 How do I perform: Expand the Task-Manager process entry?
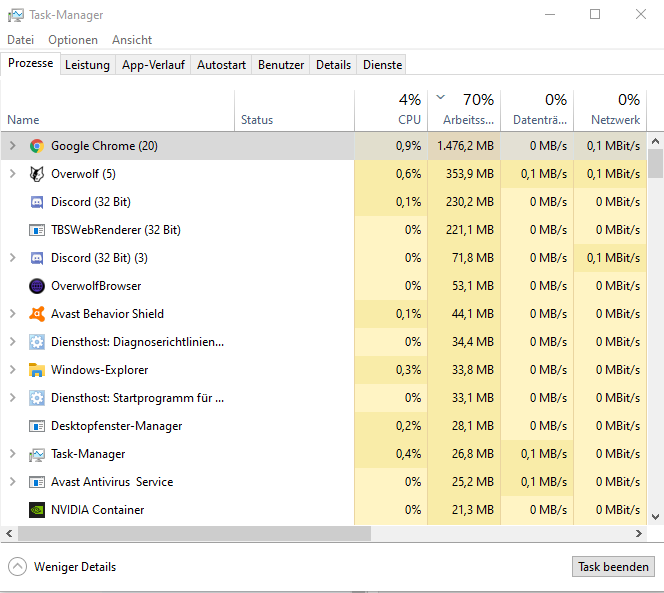[x=13, y=454]
